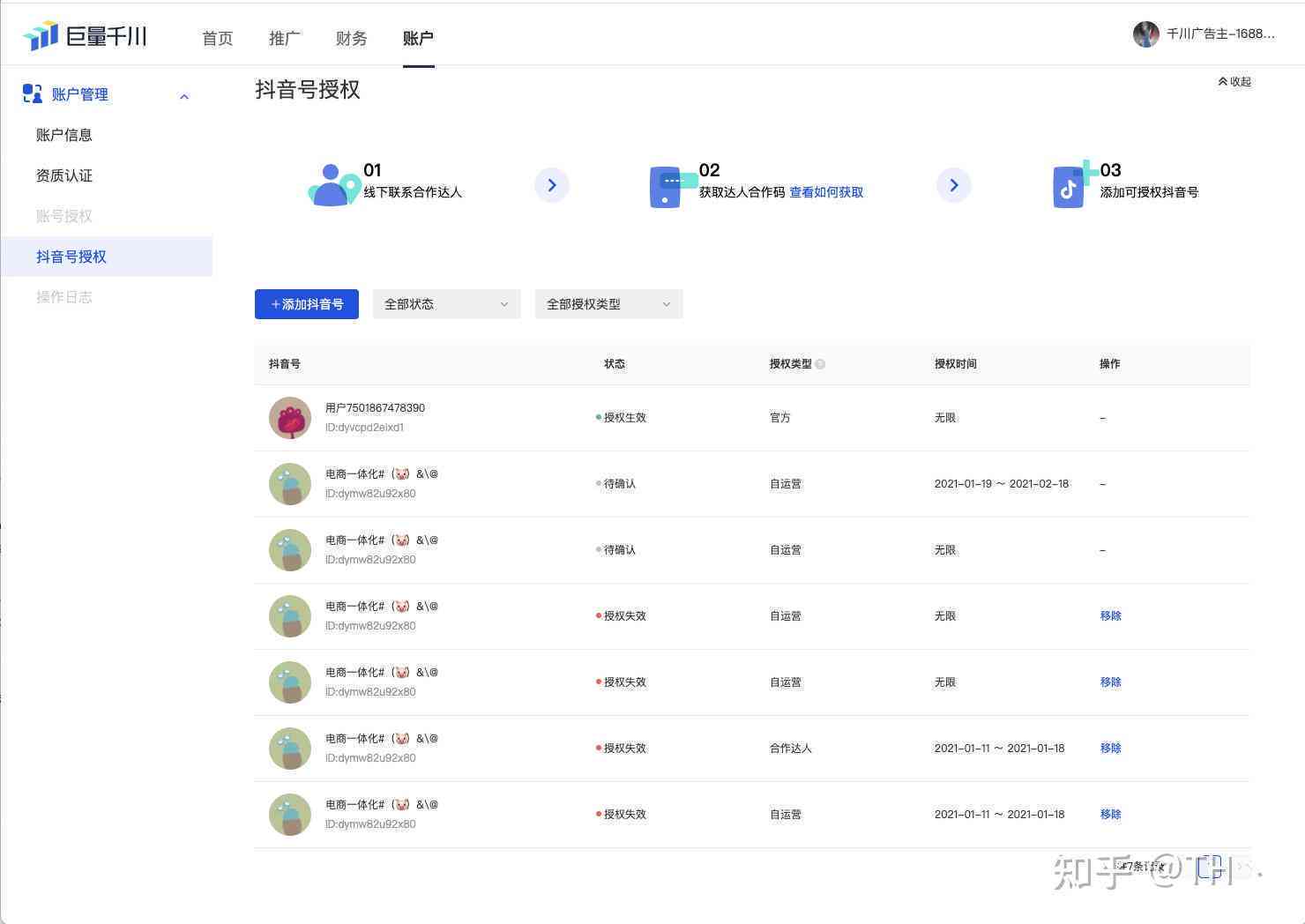Image resolution: width=1305 pixels, height=924 pixels.
Task: Open the 千川广告主-1688 account menu
Action: pyautogui.click(x=1220, y=34)
